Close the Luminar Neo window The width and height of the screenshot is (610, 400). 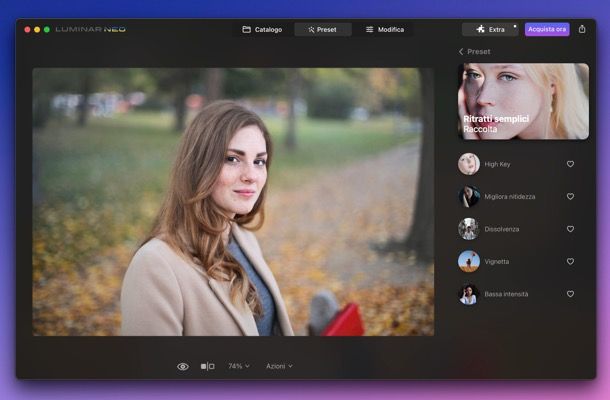pos(27,30)
